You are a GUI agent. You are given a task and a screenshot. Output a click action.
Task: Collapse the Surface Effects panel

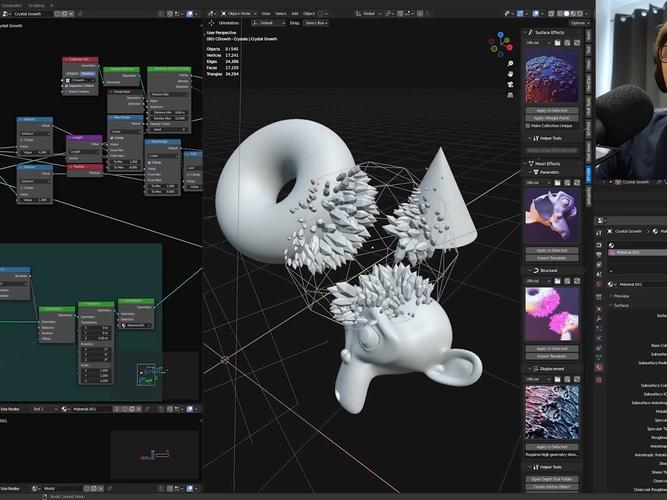click(x=526, y=32)
